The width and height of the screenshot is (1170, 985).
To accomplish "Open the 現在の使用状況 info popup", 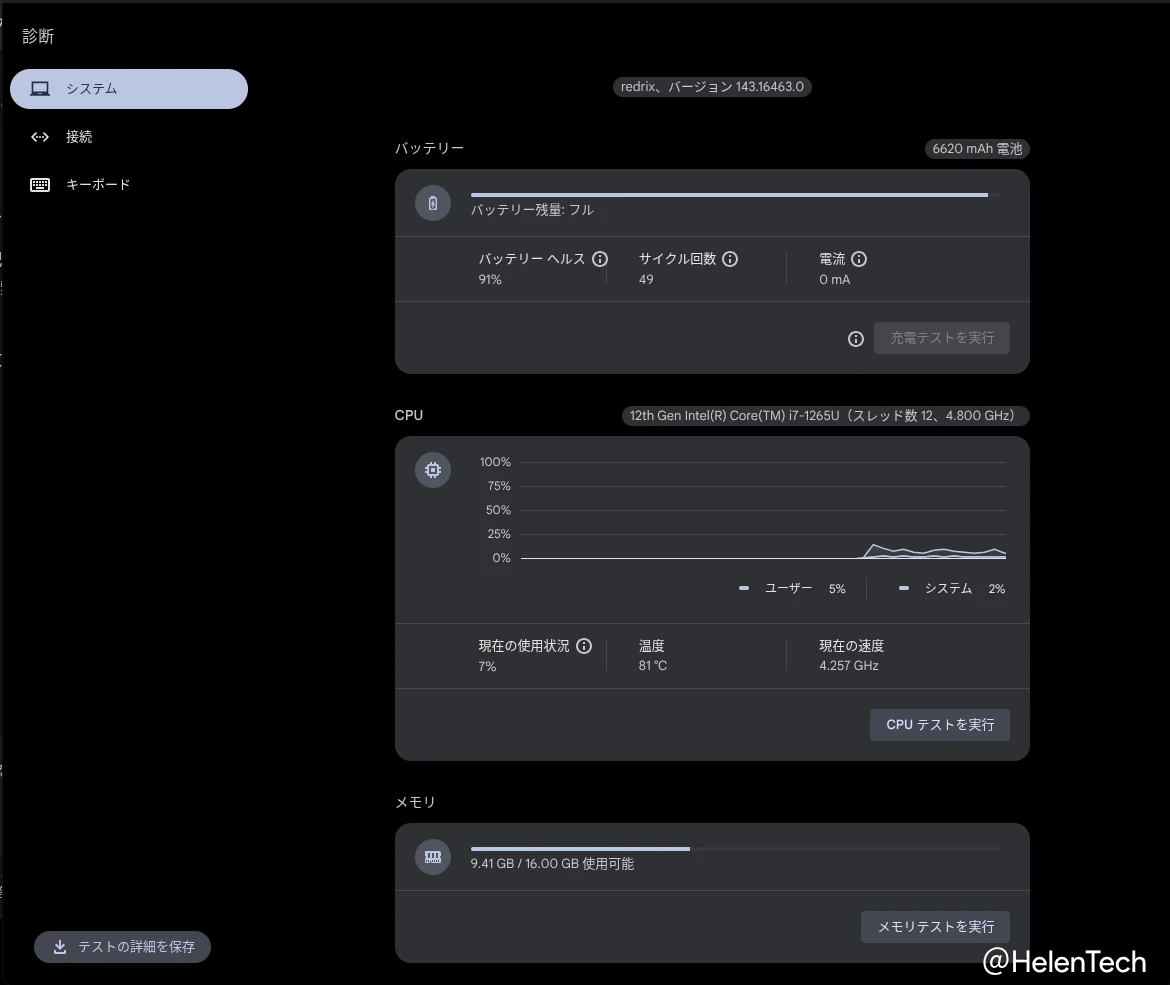I will tap(584, 646).
